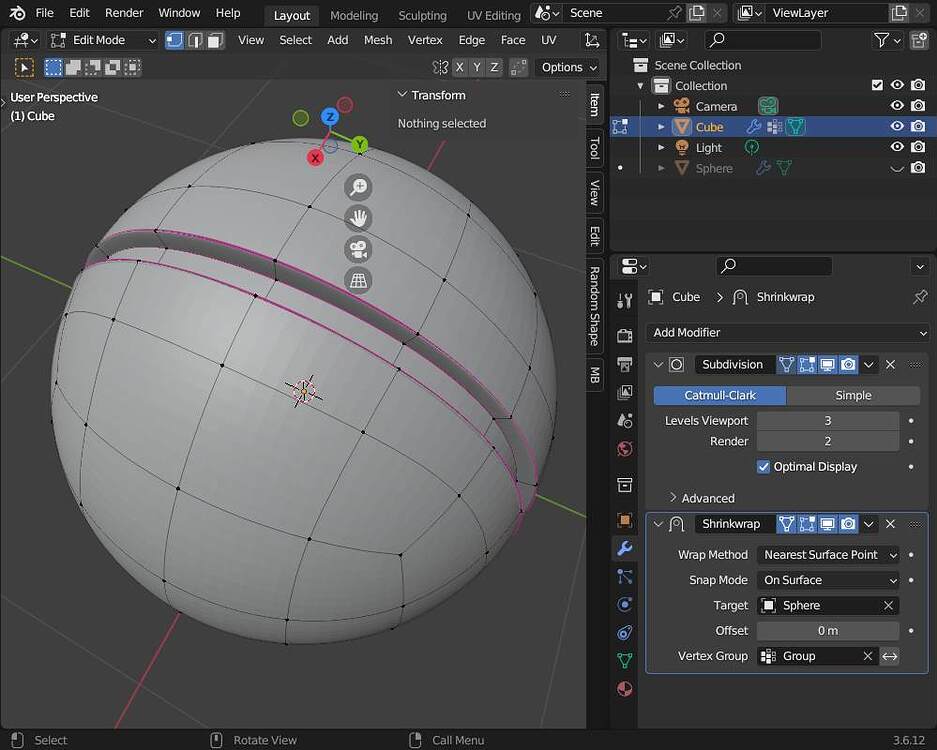Switch to the Modeling workspace tab
This screenshot has width=937, height=750.
354,16
